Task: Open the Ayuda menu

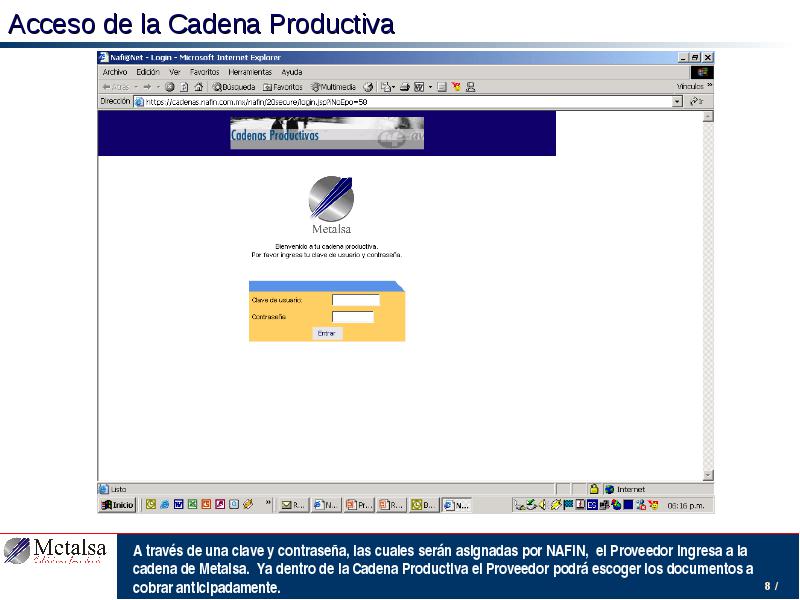Action: tap(292, 72)
